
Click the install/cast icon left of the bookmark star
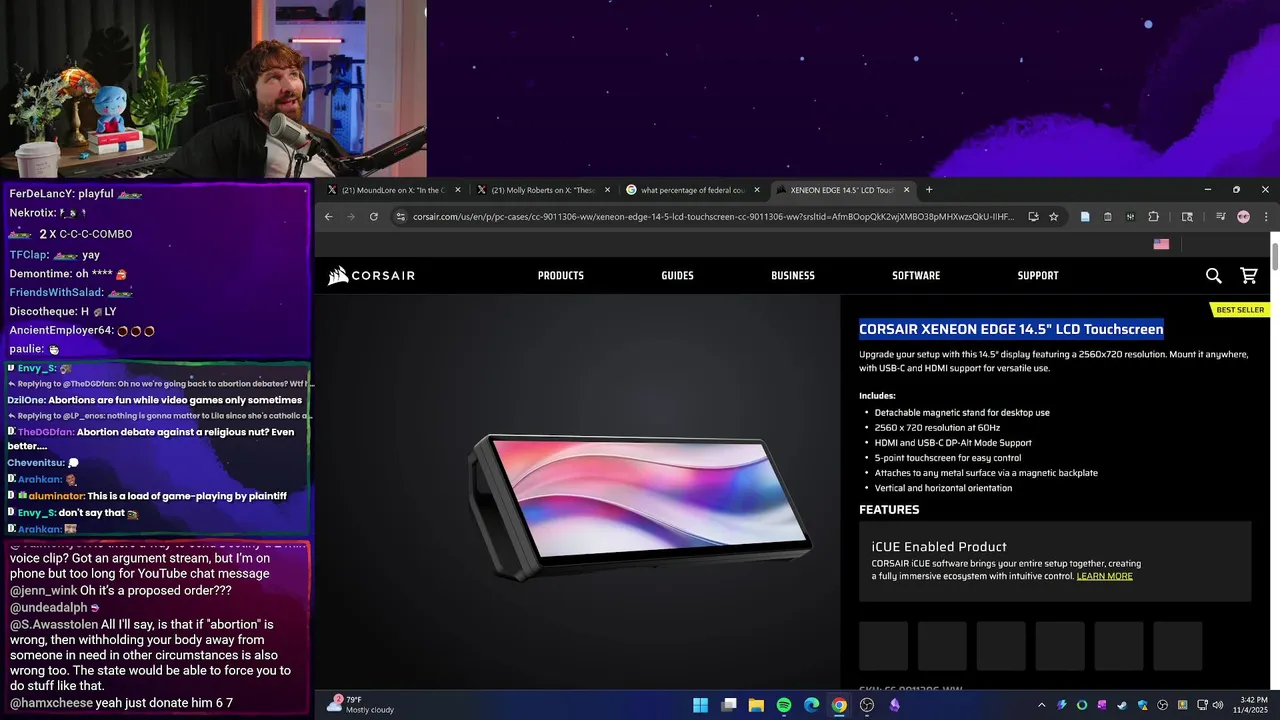coord(1033,216)
